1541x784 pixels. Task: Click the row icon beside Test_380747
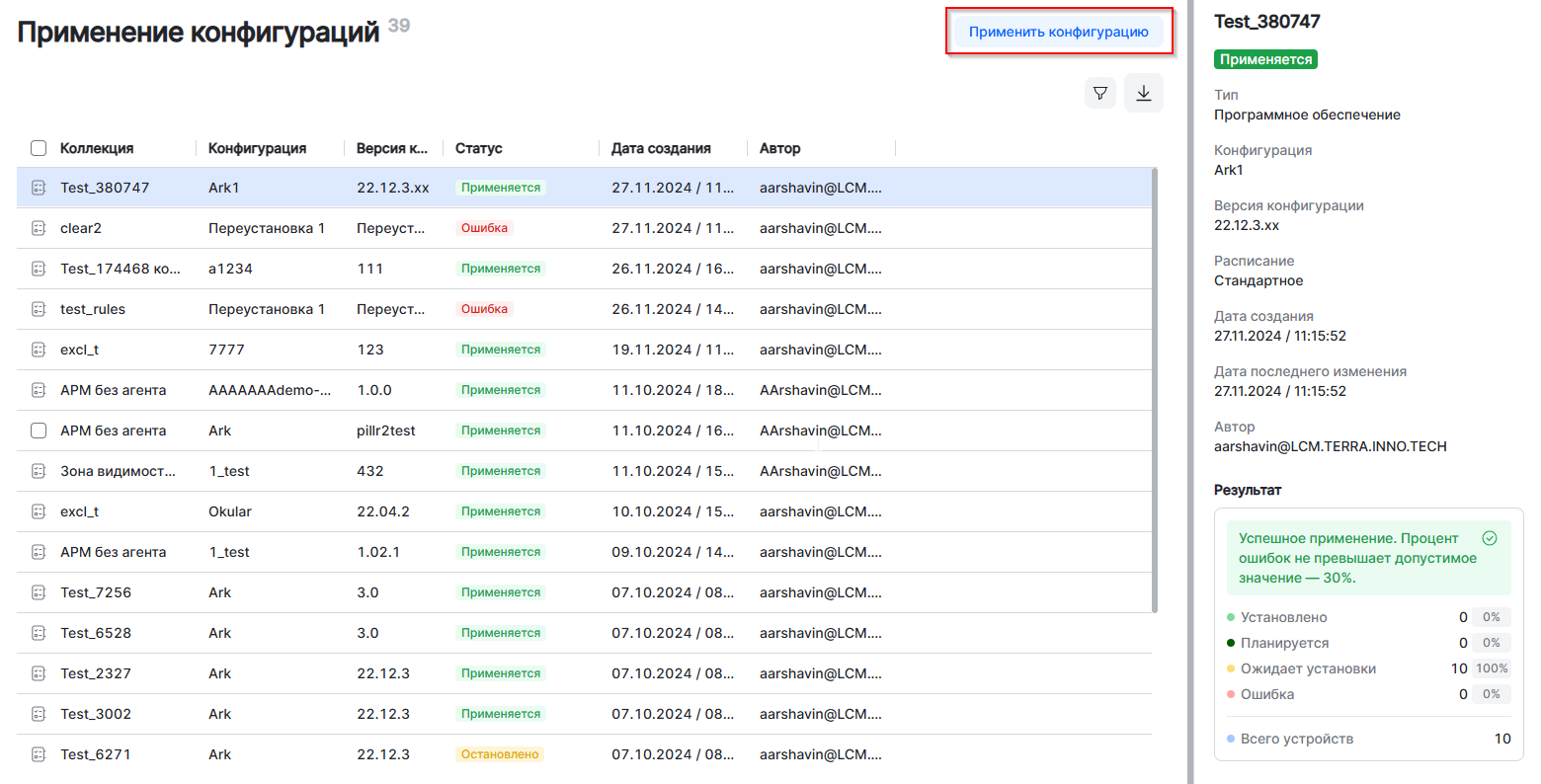39,188
